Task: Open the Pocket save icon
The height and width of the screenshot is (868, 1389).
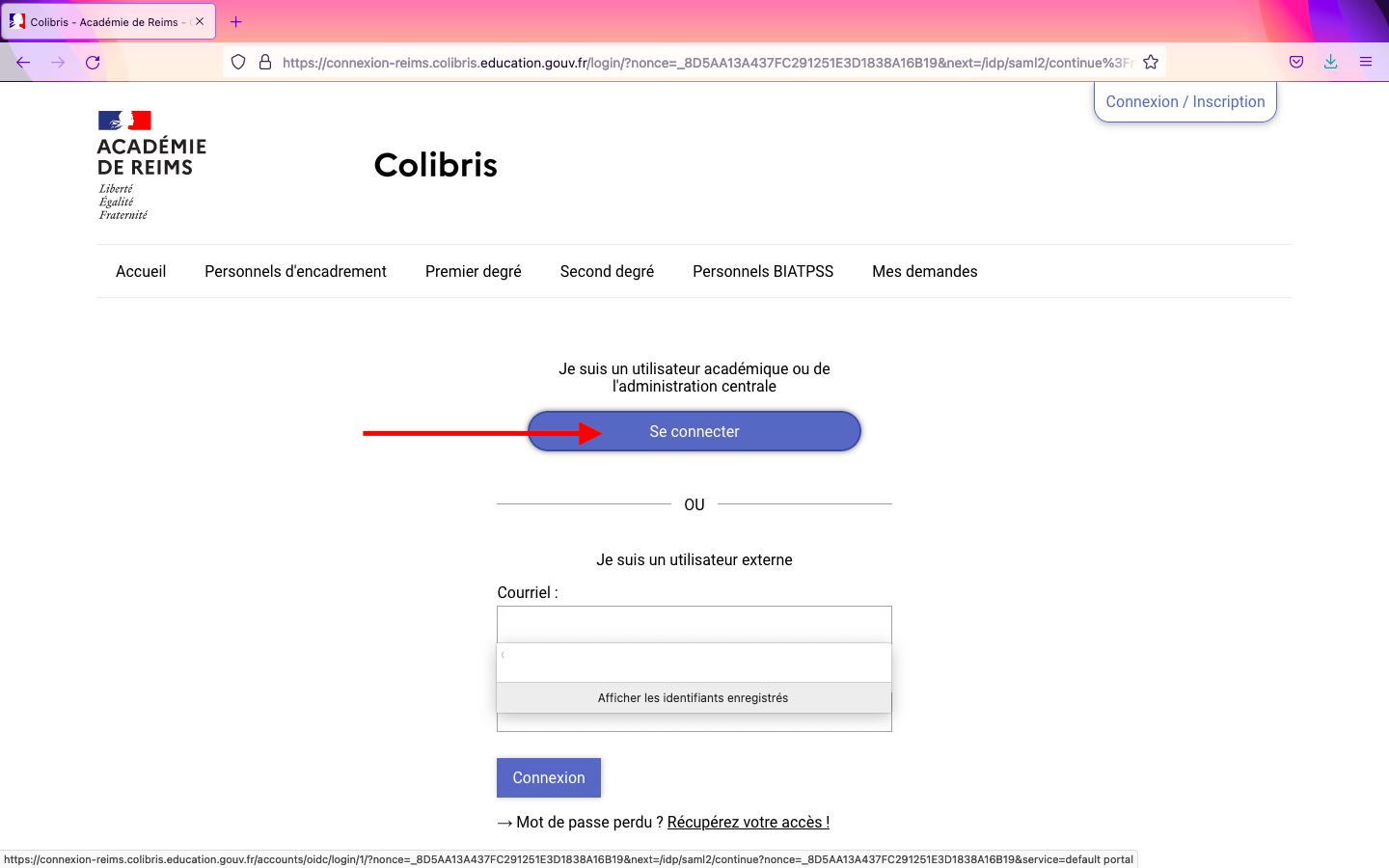Action: (x=1296, y=63)
